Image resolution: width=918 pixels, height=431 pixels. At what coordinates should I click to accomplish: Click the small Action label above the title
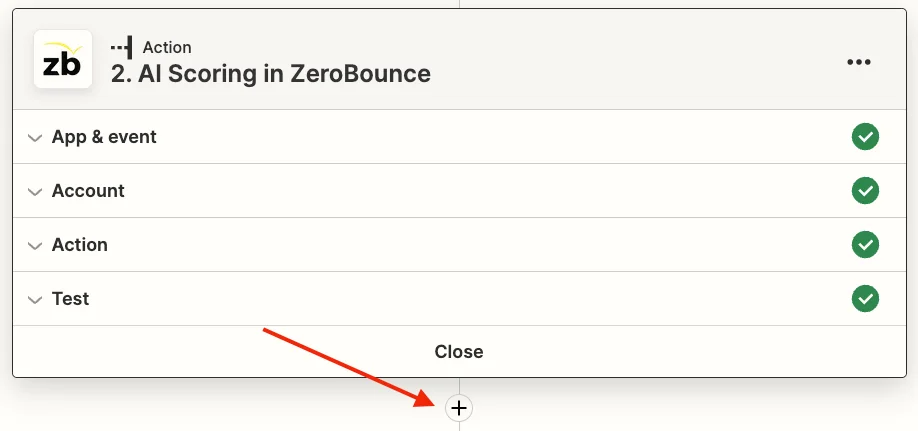[x=167, y=47]
